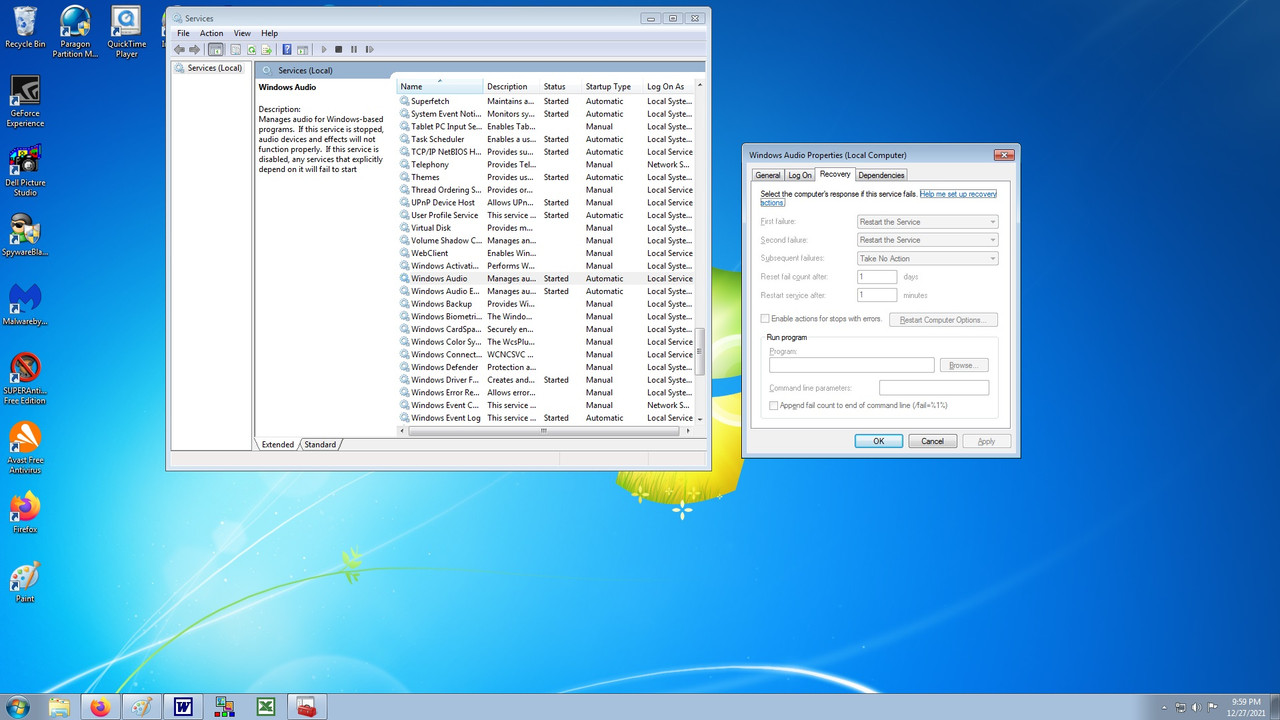Open GeForce Experience desktop icon

pyautogui.click(x=25, y=100)
